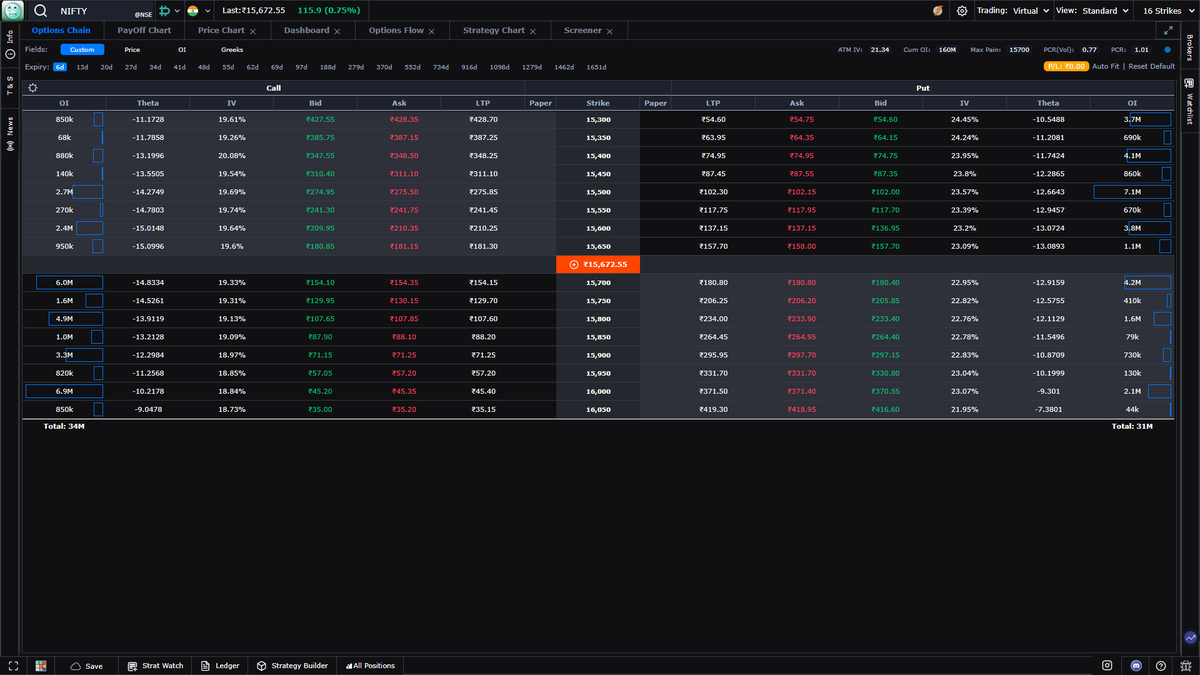Click the orange lightning icon
The image size is (1200, 675).
coord(937,11)
